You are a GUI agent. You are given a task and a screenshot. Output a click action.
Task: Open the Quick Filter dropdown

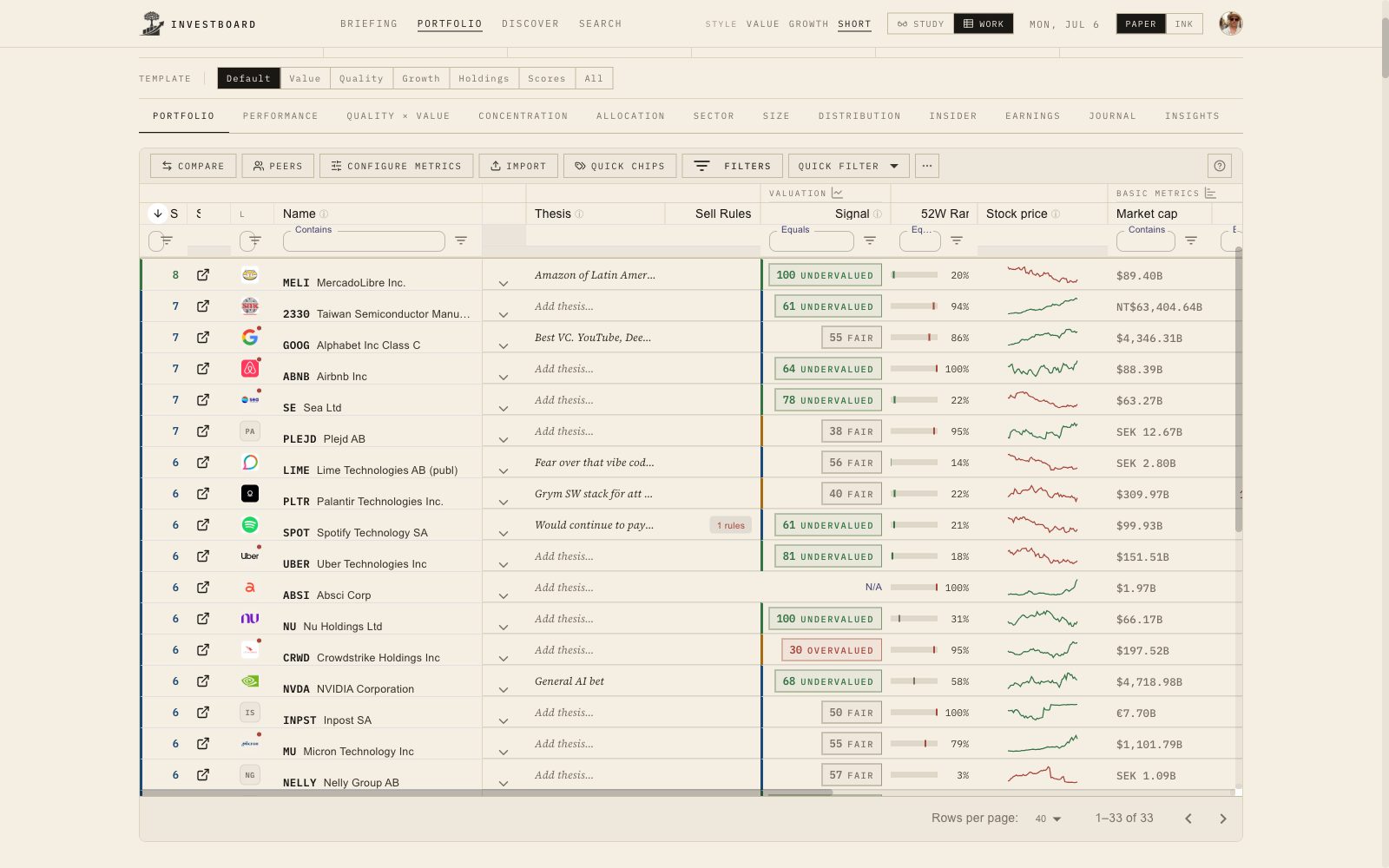tap(848, 166)
